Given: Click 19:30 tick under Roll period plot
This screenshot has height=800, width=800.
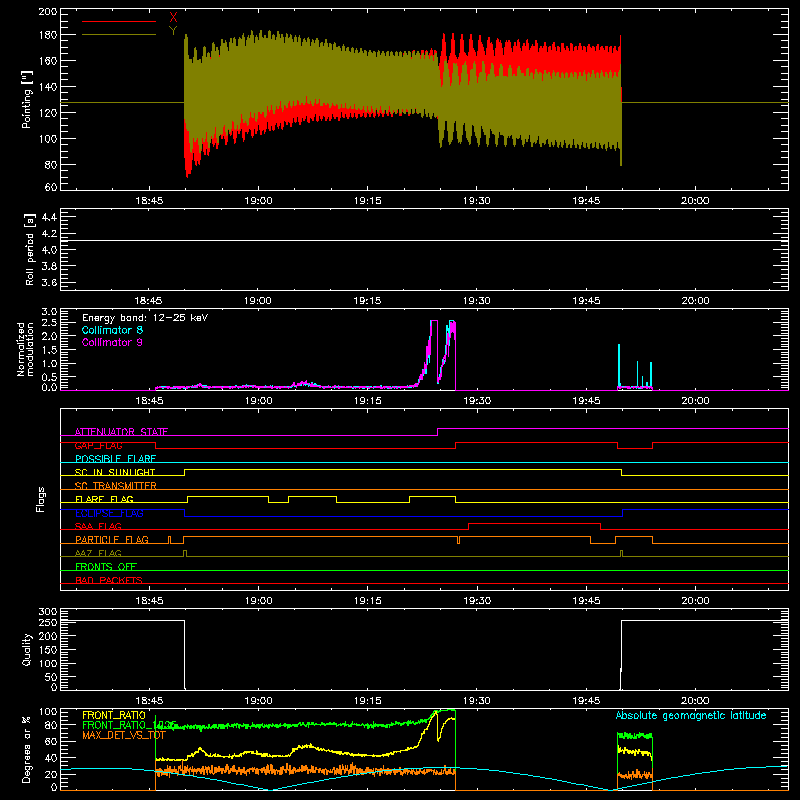Looking at the screenshot, I should click(477, 301).
